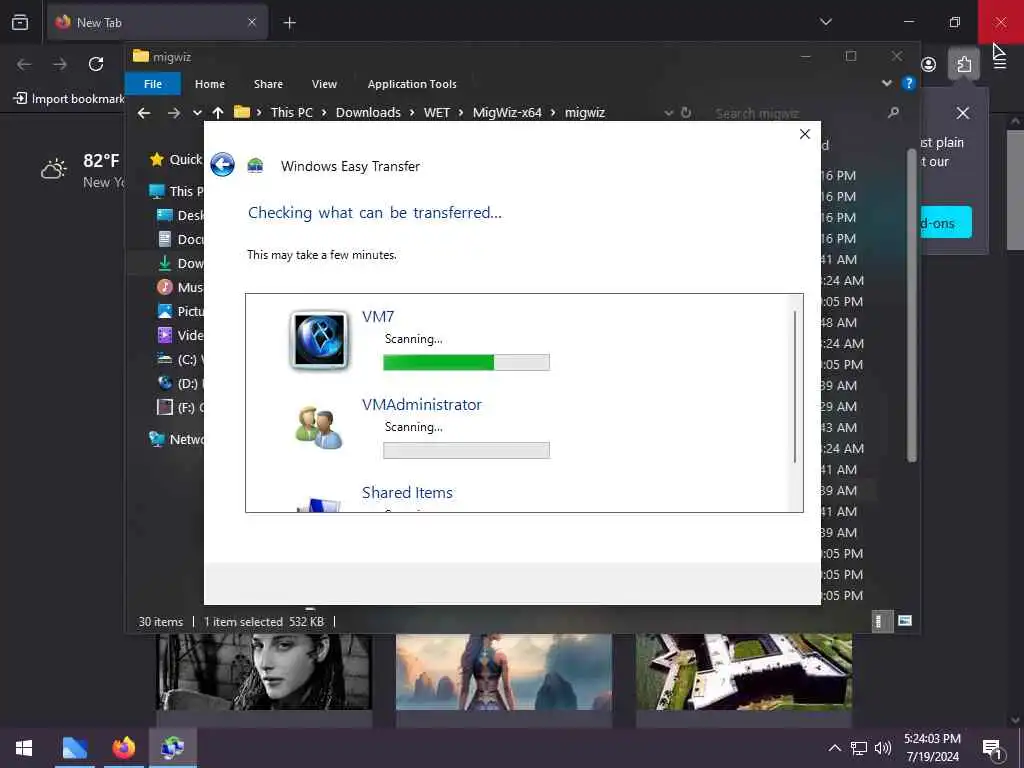1024x768 pixels.
Task: Click the VM7 scanning progress bar
Action: click(466, 362)
